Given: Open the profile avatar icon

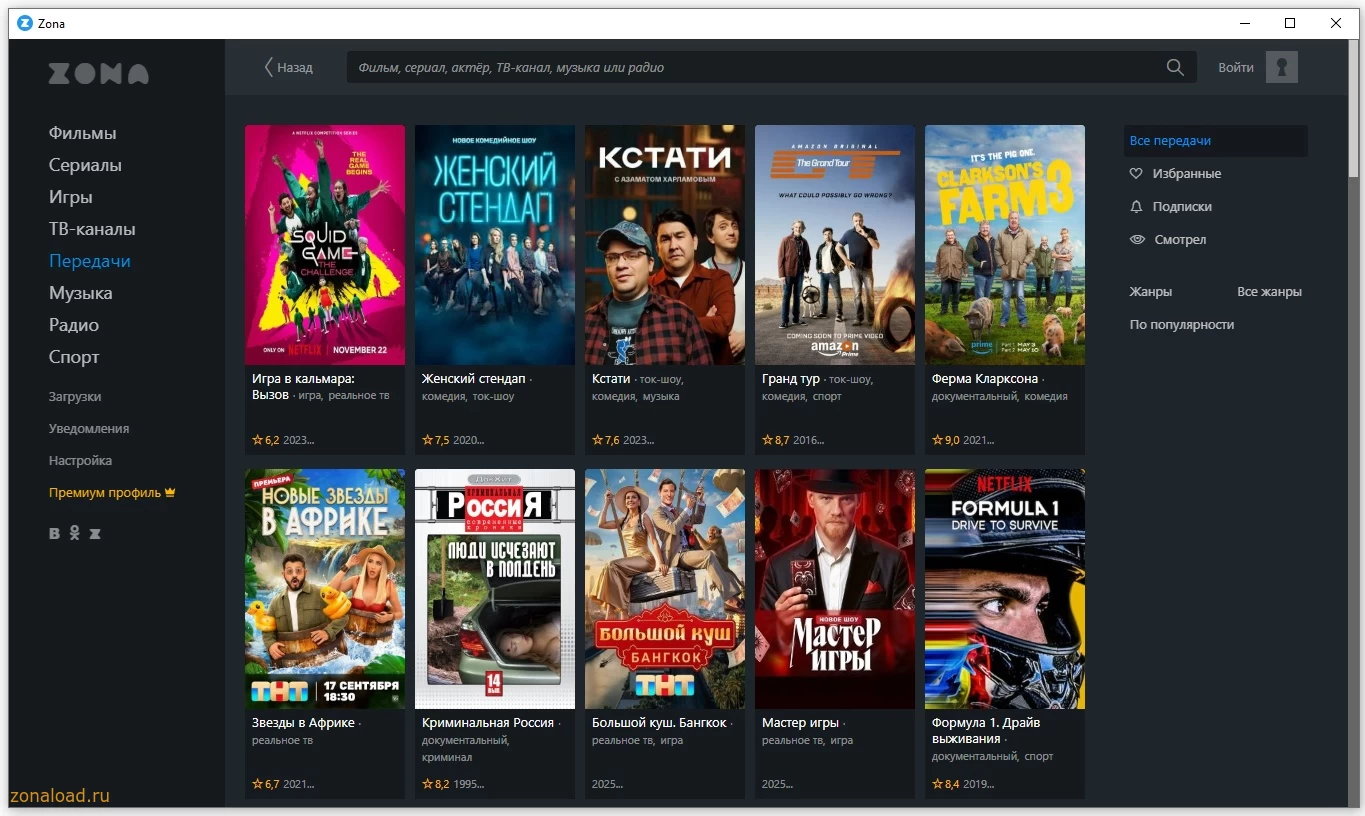Looking at the screenshot, I should coord(1282,67).
